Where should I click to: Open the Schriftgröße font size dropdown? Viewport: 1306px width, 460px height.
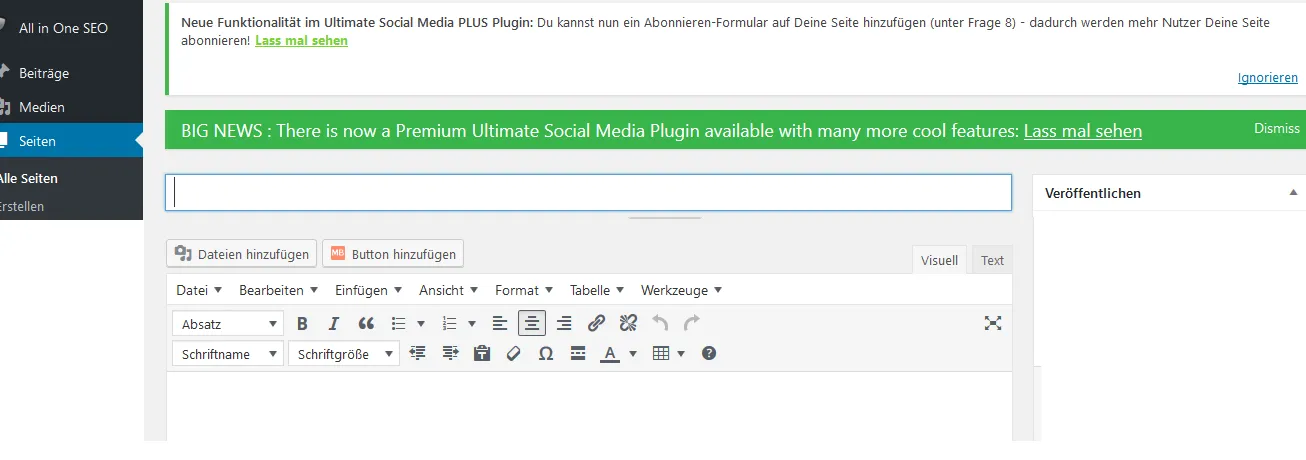coord(344,354)
